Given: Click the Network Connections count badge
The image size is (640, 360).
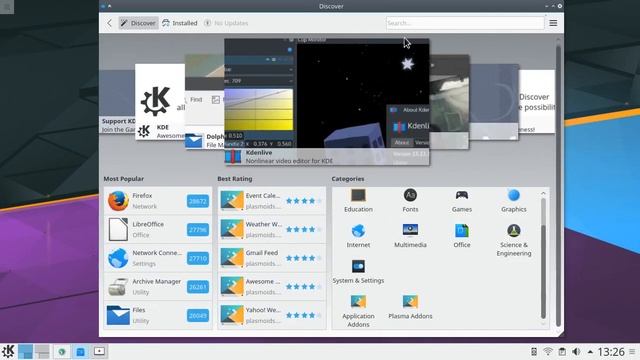Looking at the screenshot, I should 198,258.
